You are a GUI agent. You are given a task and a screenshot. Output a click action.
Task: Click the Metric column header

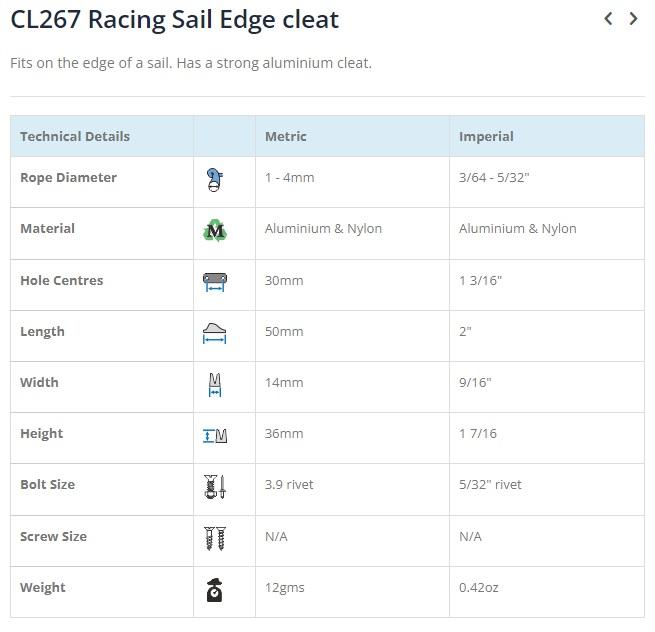[x=286, y=136]
